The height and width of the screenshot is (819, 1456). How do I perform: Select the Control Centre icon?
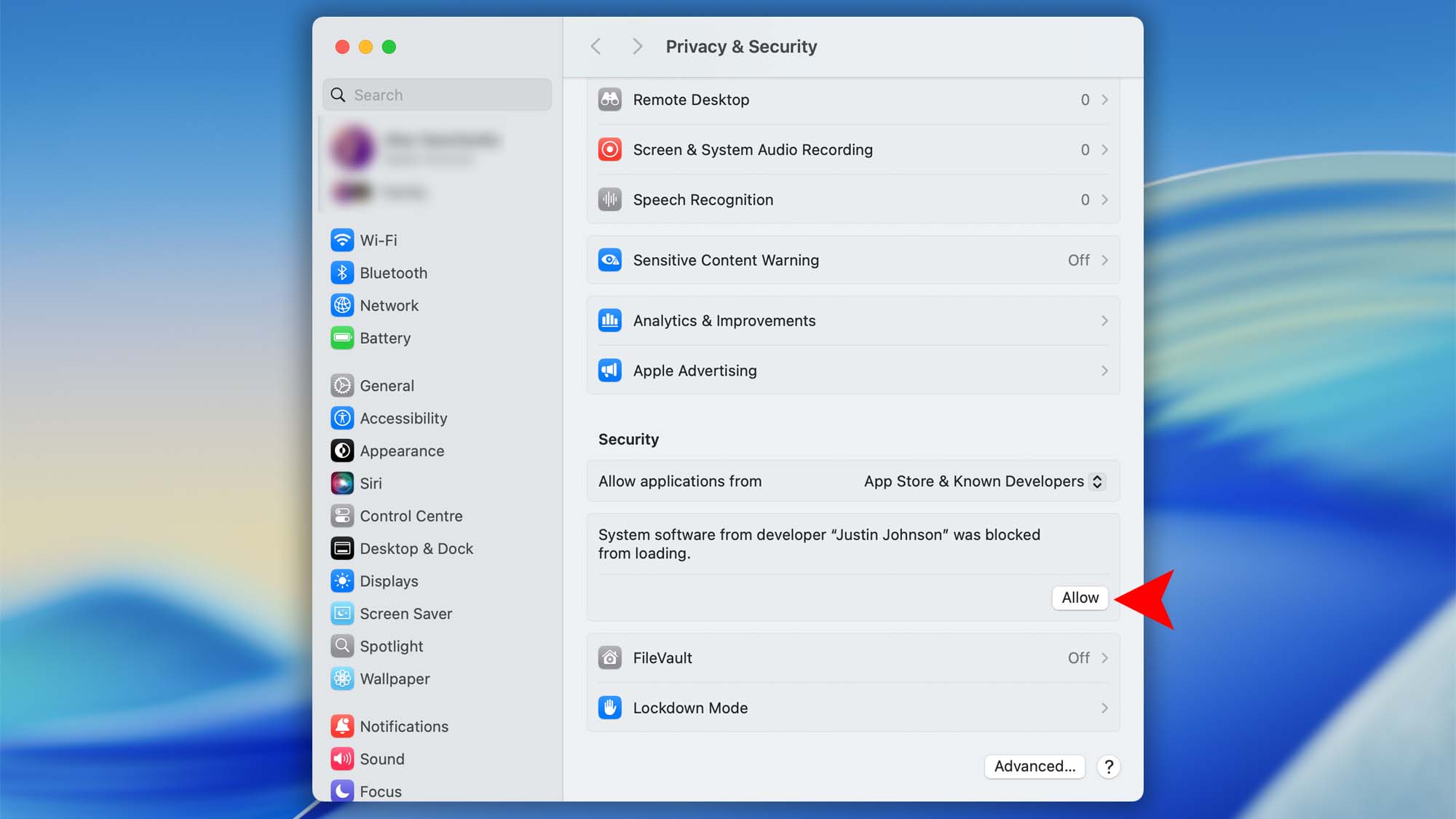(342, 516)
